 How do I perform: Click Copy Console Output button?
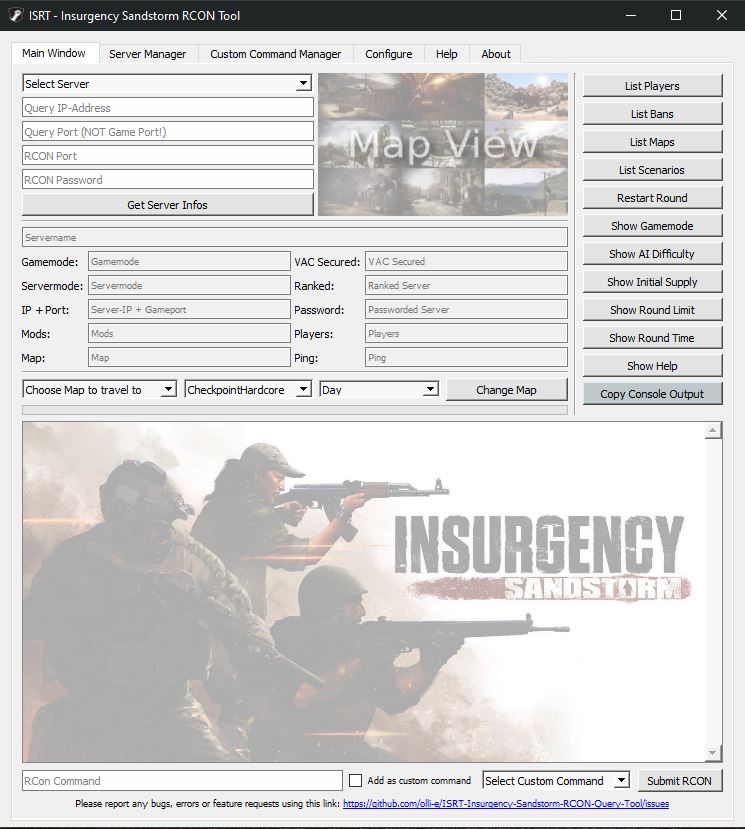click(x=652, y=394)
